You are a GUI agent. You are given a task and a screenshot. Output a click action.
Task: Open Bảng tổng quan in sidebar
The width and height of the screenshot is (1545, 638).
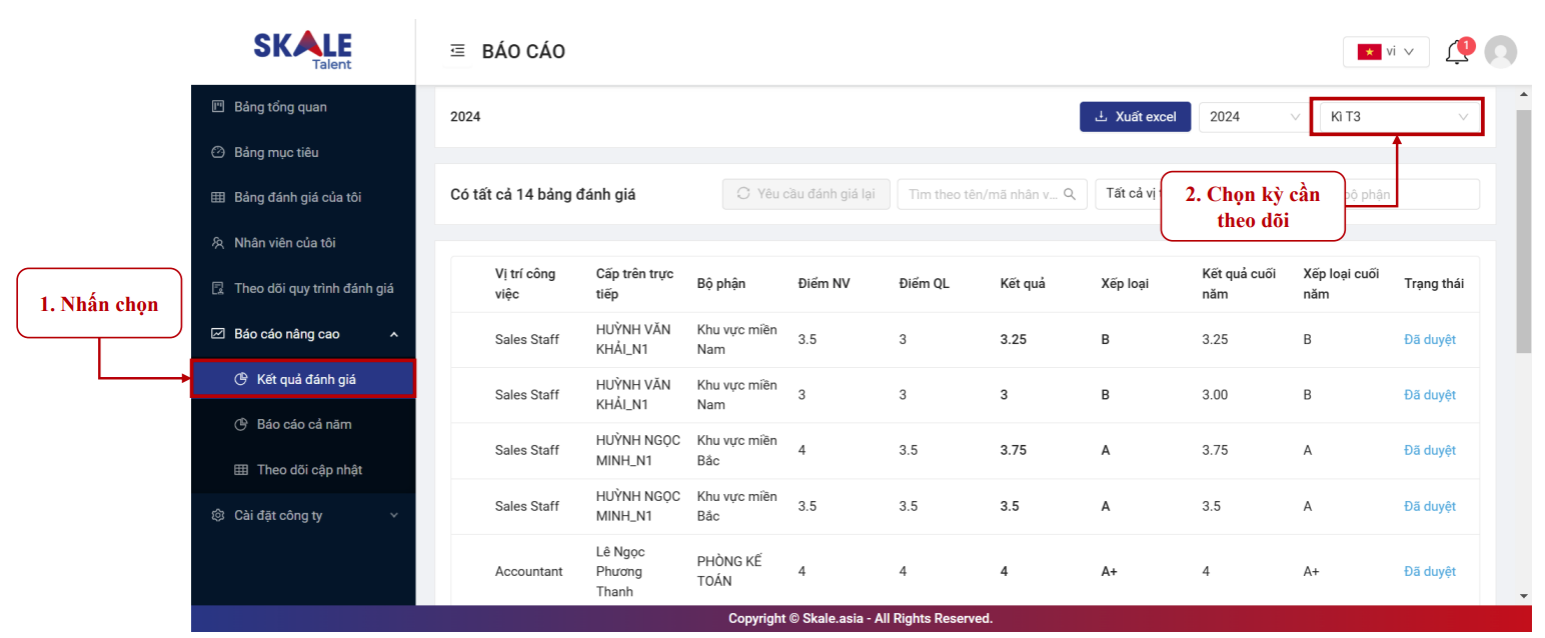280,107
